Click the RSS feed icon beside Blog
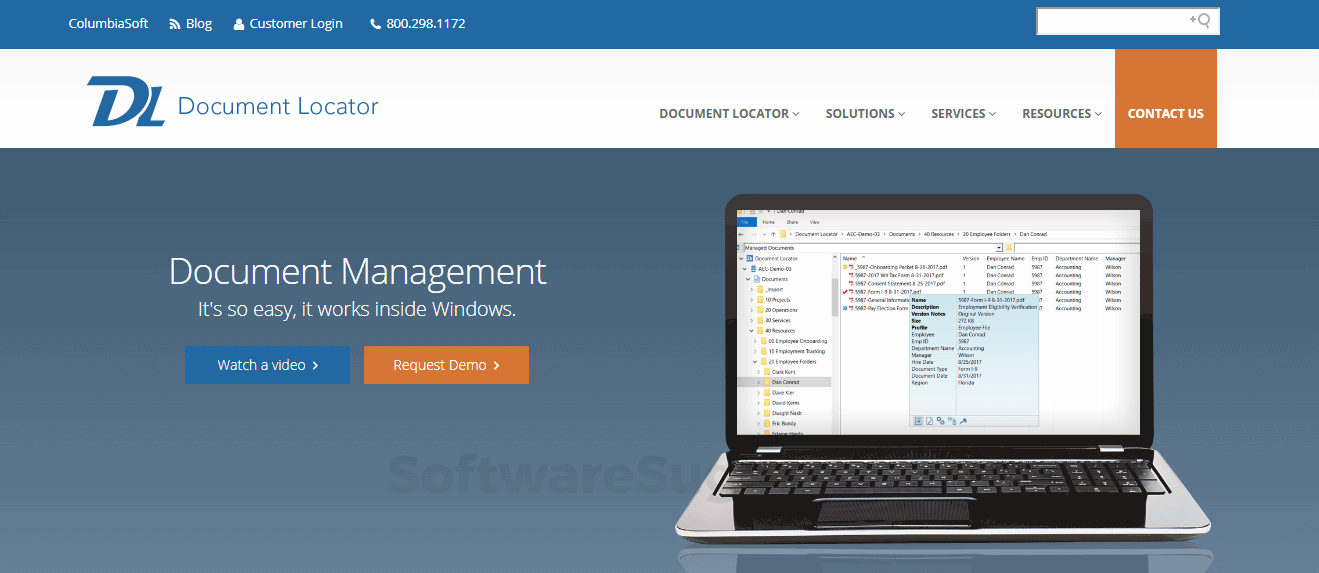This screenshot has height=573, width=1319. [x=175, y=24]
